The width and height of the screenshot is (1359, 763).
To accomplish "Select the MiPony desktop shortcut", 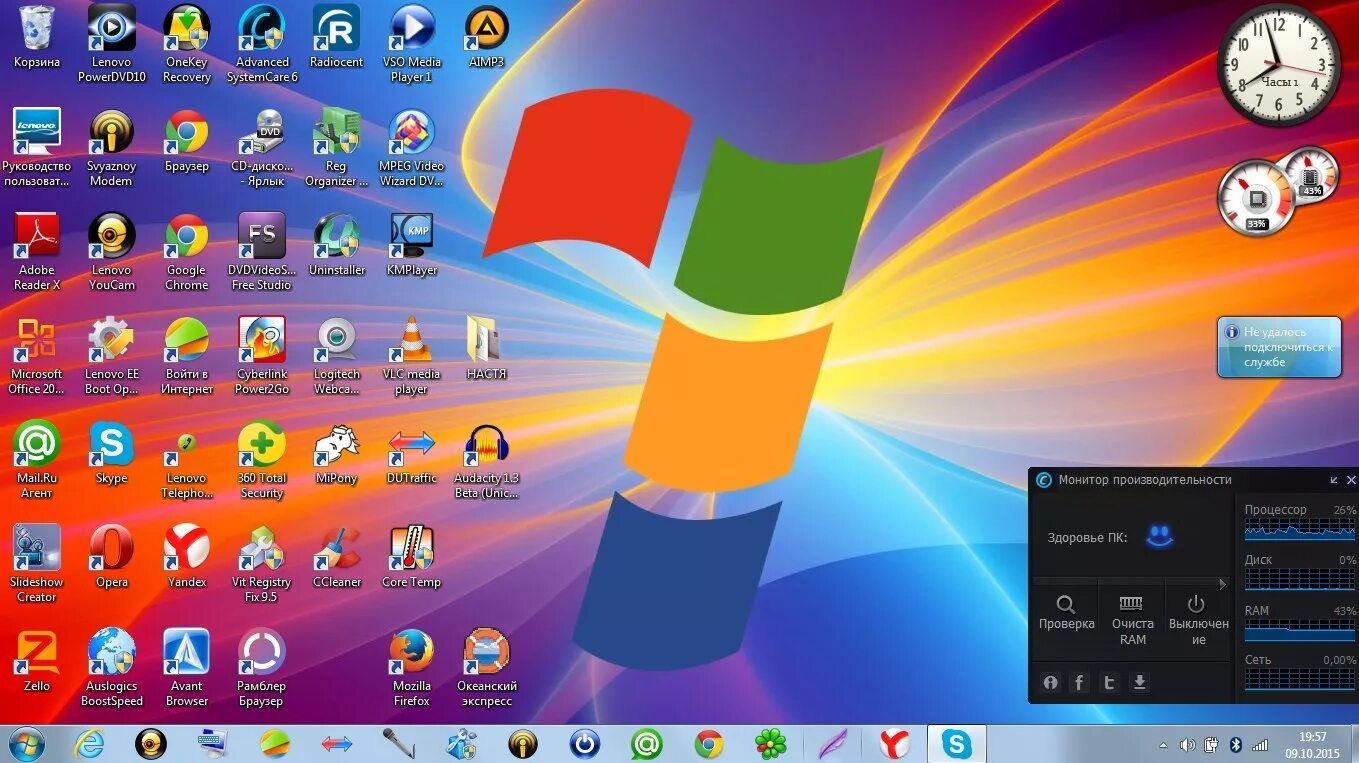I will click(x=336, y=453).
